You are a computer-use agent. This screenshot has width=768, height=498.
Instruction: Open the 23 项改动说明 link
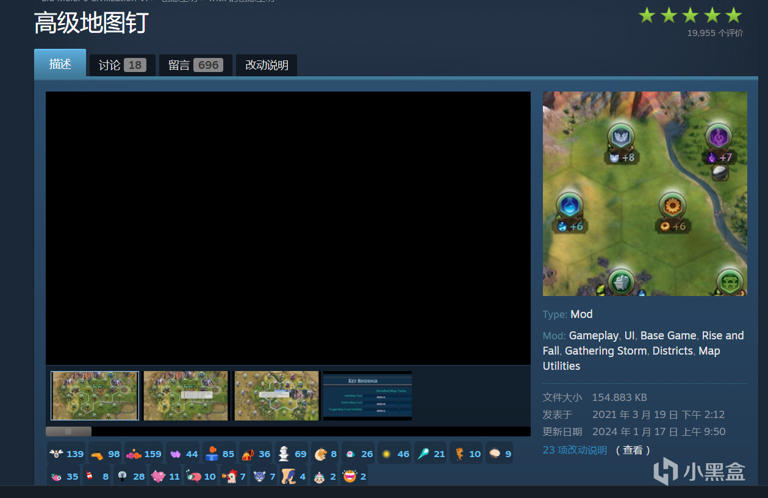(575, 450)
